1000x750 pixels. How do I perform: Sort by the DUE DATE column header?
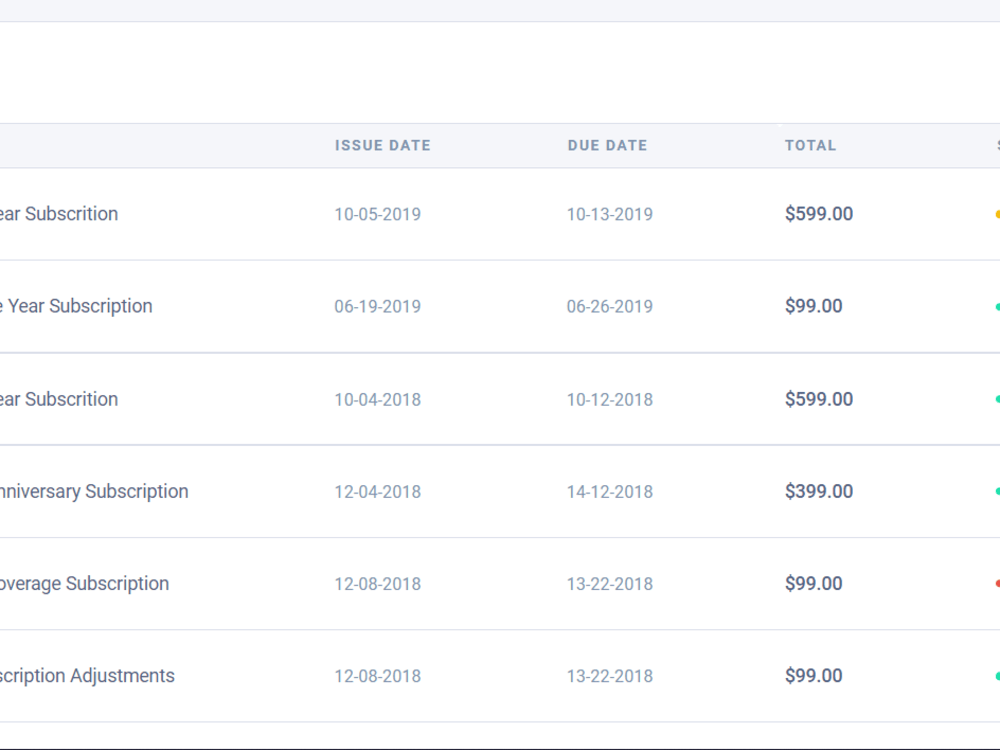point(607,145)
